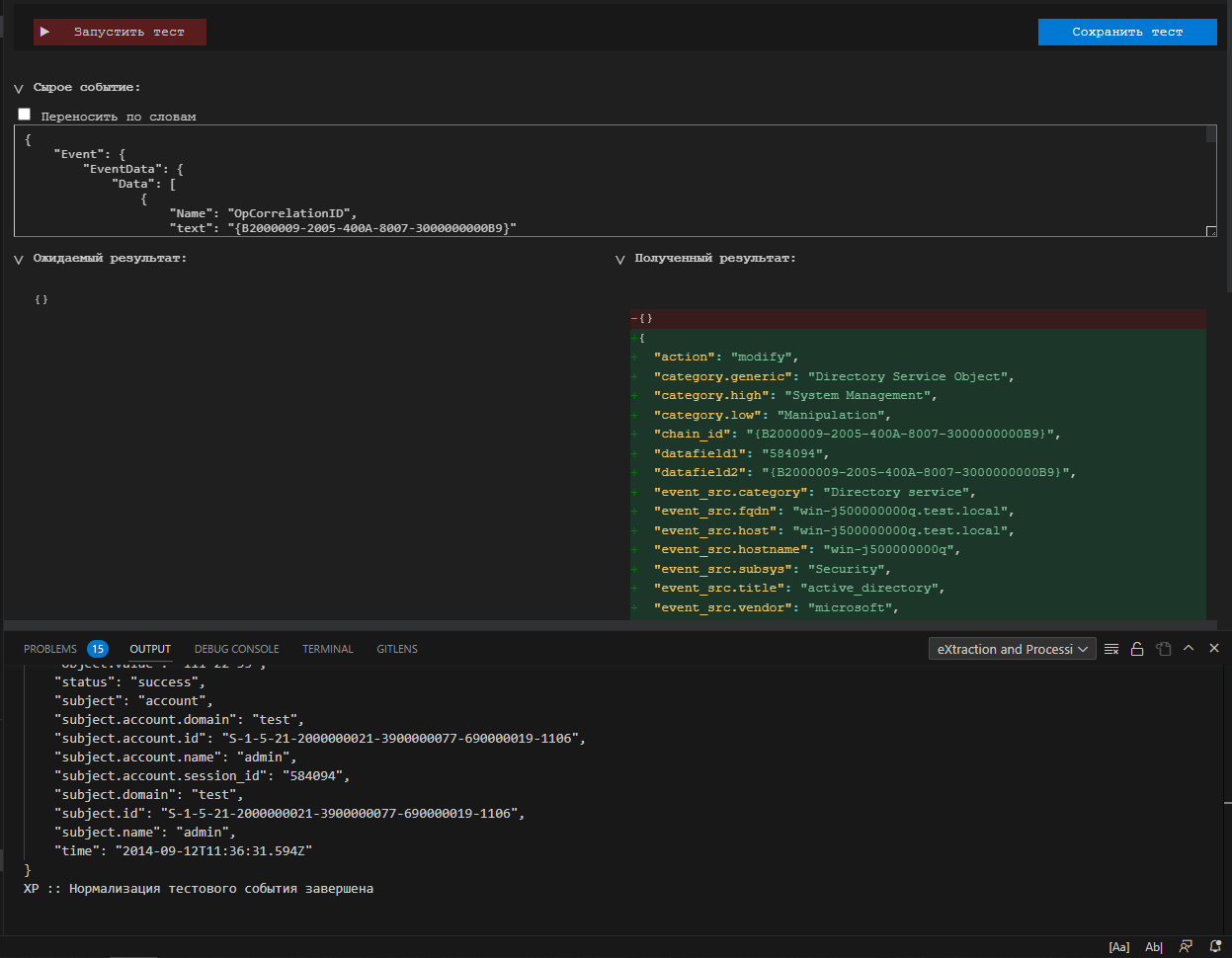Image resolution: width=1232 pixels, height=958 pixels.
Task: Open the notifications bell
Action: coord(1214,946)
